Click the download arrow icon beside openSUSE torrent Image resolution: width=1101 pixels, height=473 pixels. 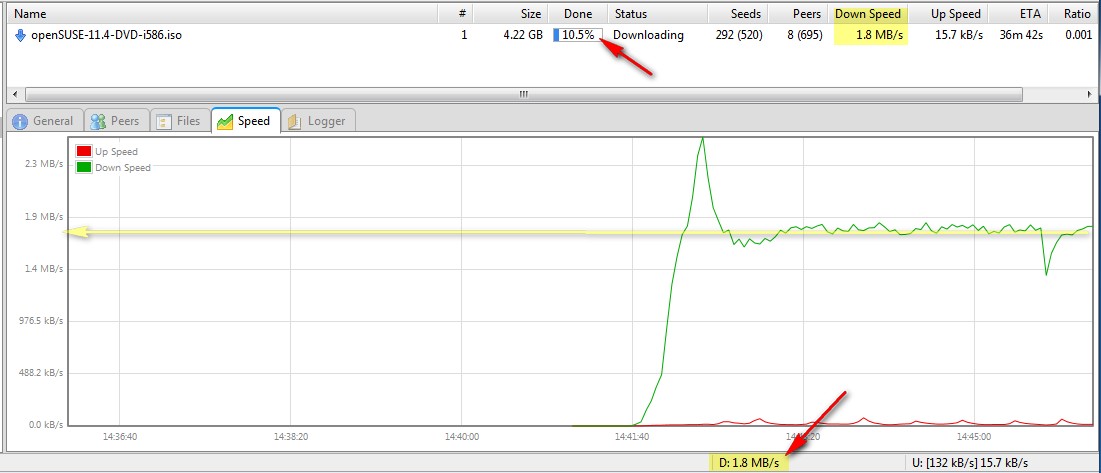coord(20,35)
